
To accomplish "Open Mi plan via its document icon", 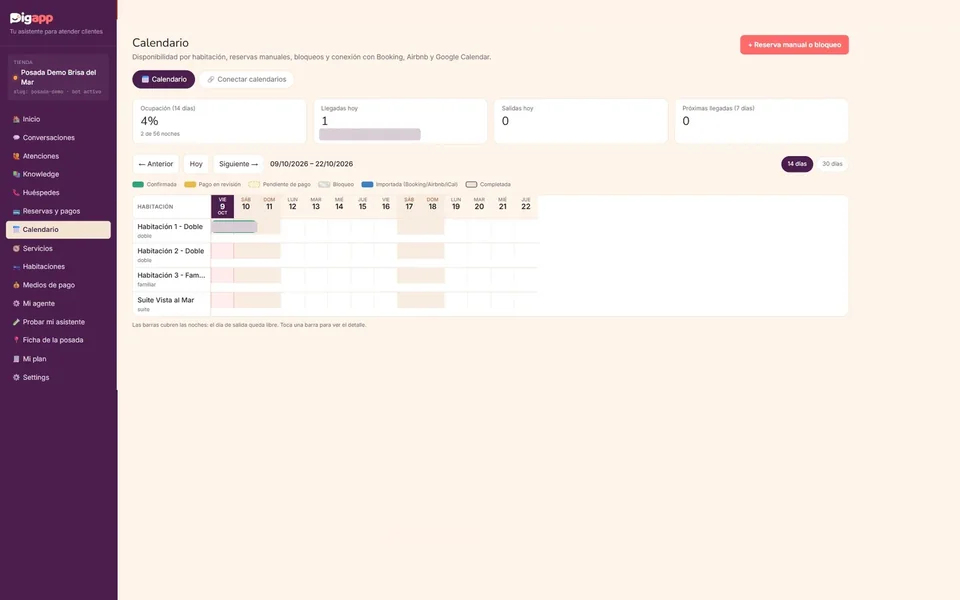I will (x=17, y=359).
